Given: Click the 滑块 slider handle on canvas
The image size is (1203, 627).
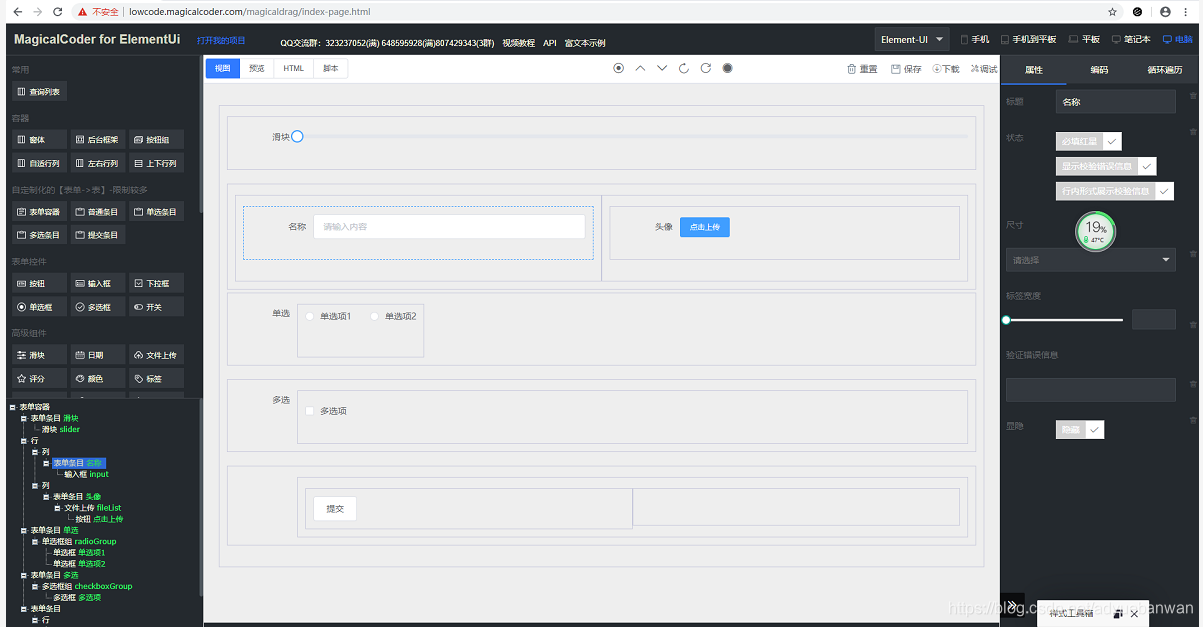Looking at the screenshot, I should coord(297,136).
